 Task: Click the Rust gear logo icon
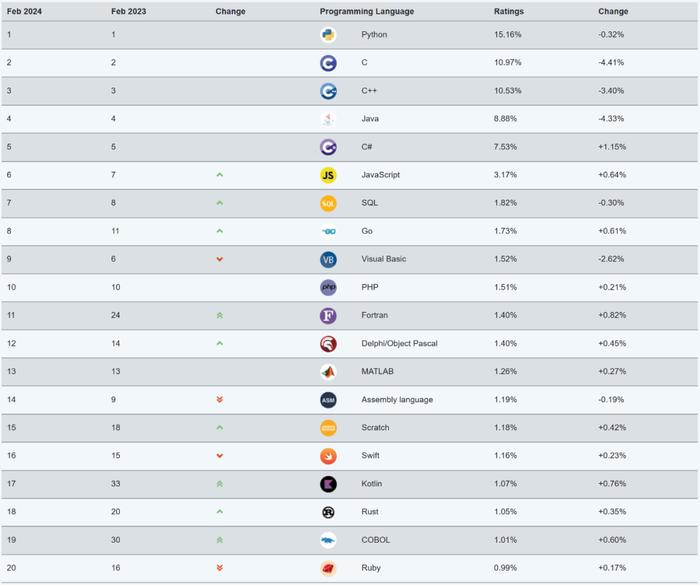328,512
